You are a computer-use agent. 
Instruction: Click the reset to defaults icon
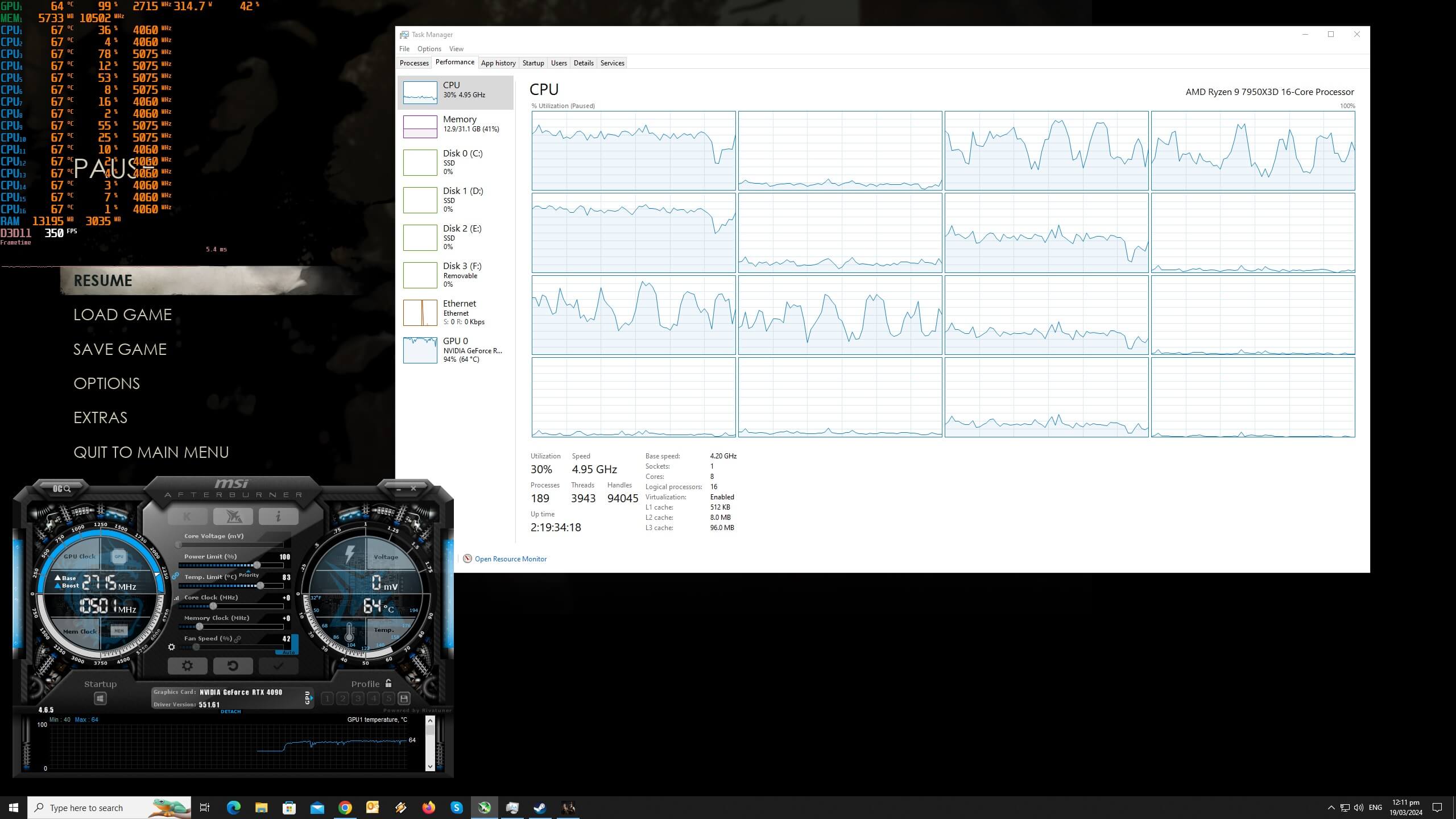(233, 665)
